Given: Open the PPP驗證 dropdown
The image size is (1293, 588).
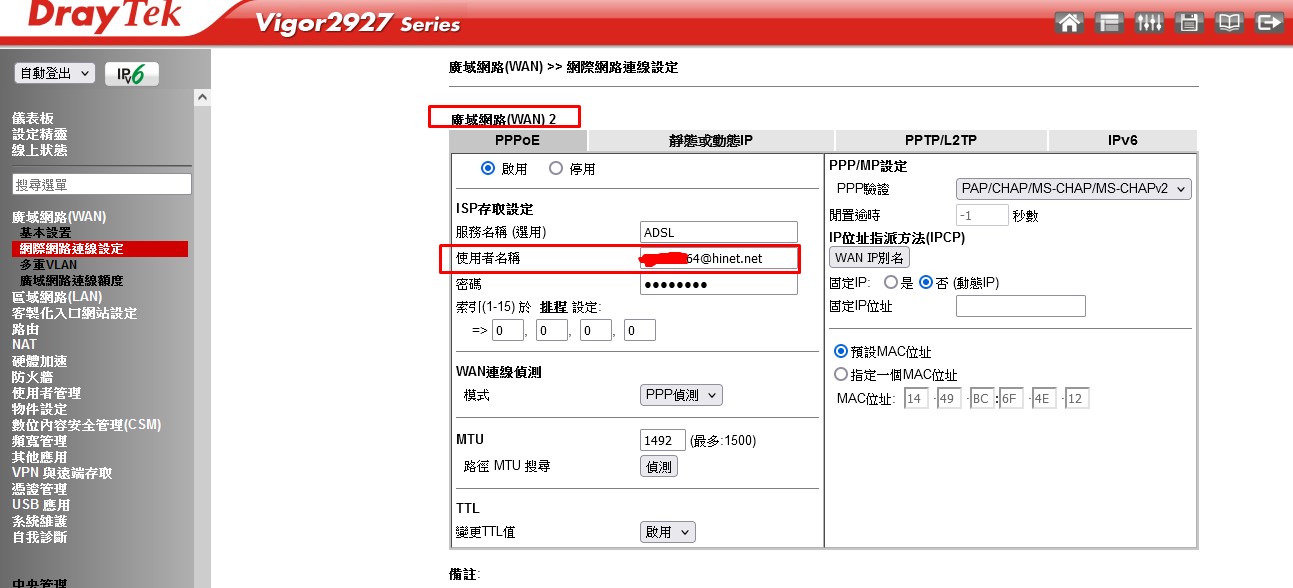Looking at the screenshot, I should tap(1073, 188).
